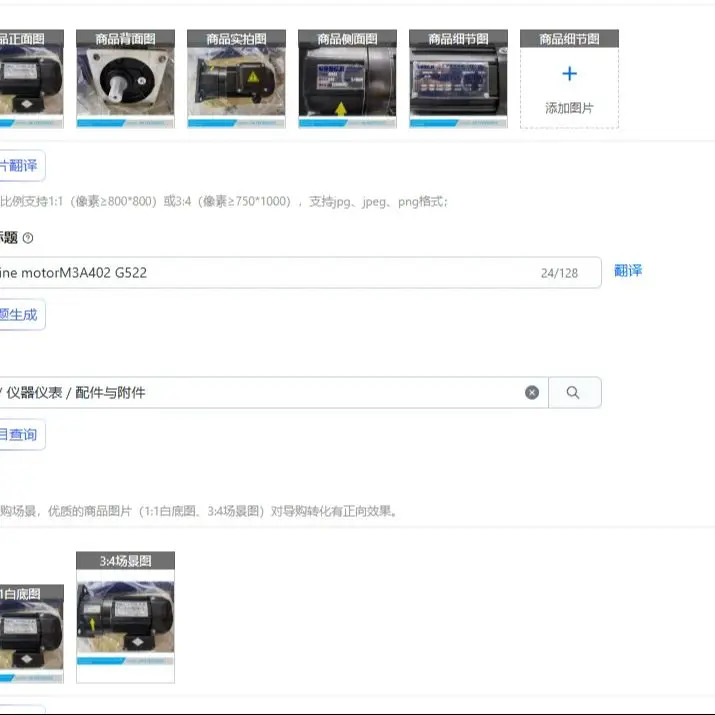This screenshot has width=715, height=715.
Task: Focus the title field with motorM3A402 G522
Action: (301, 273)
